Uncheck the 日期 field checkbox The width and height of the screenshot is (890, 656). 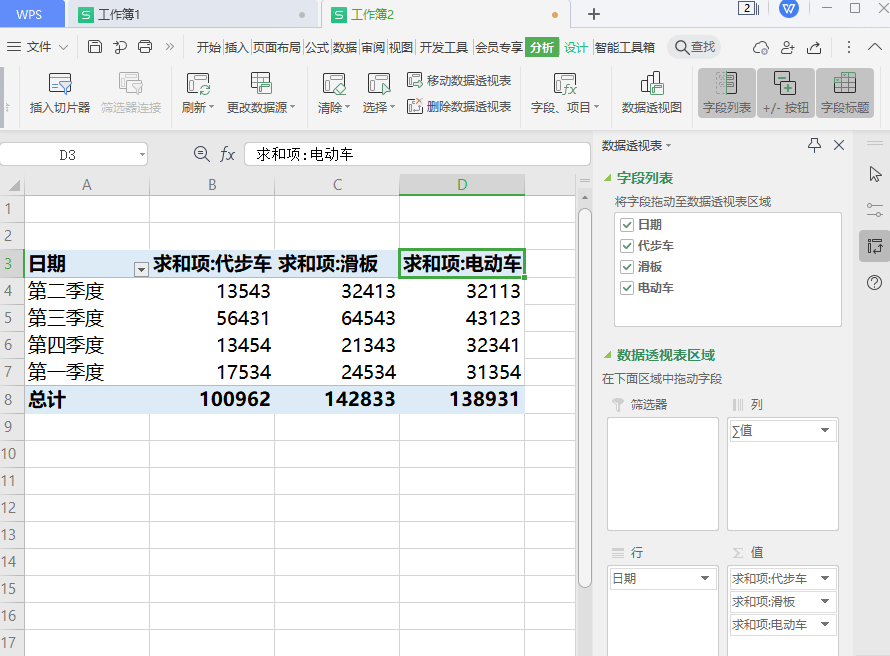point(627,225)
